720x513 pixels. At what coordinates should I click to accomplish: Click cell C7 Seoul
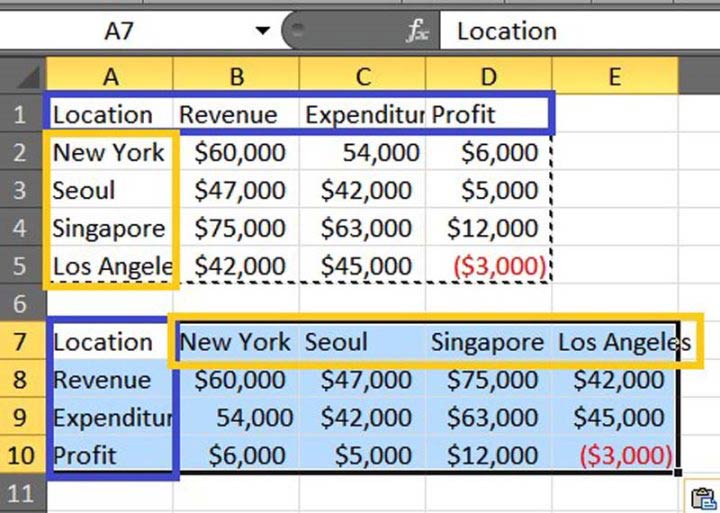pos(362,341)
